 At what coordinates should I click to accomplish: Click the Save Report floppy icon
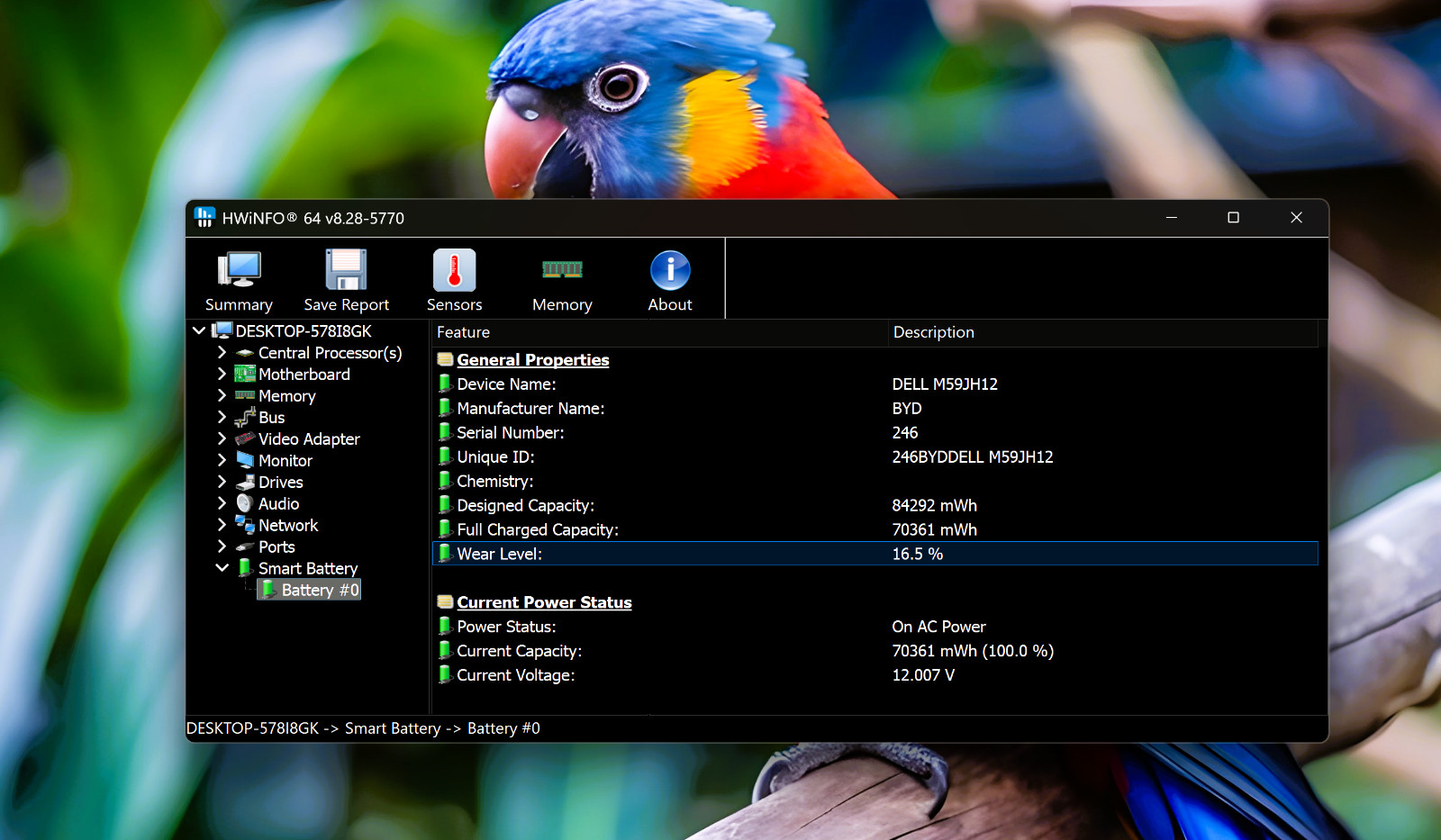(347, 270)
